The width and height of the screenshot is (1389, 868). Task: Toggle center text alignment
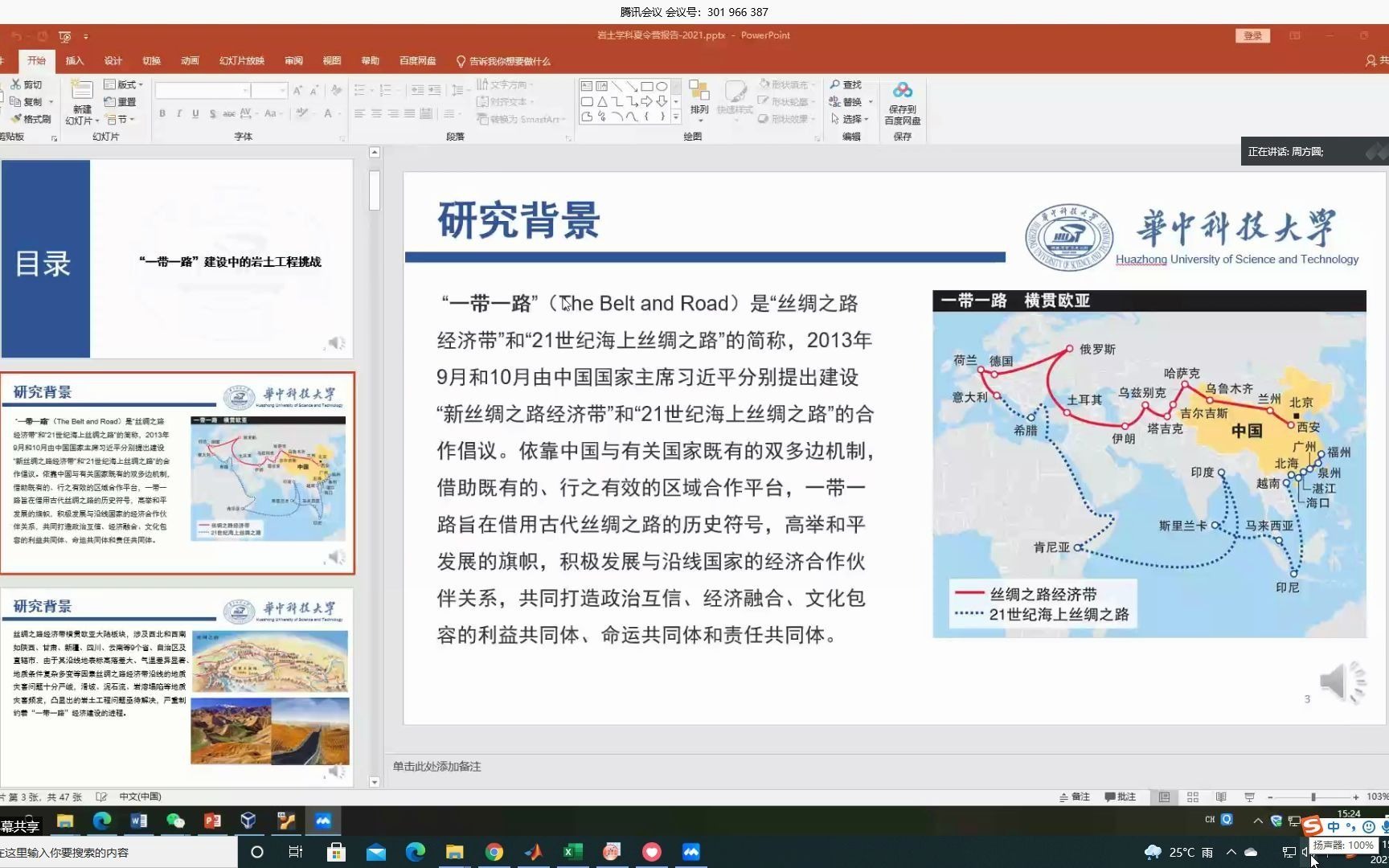click(x=376, y=113)
